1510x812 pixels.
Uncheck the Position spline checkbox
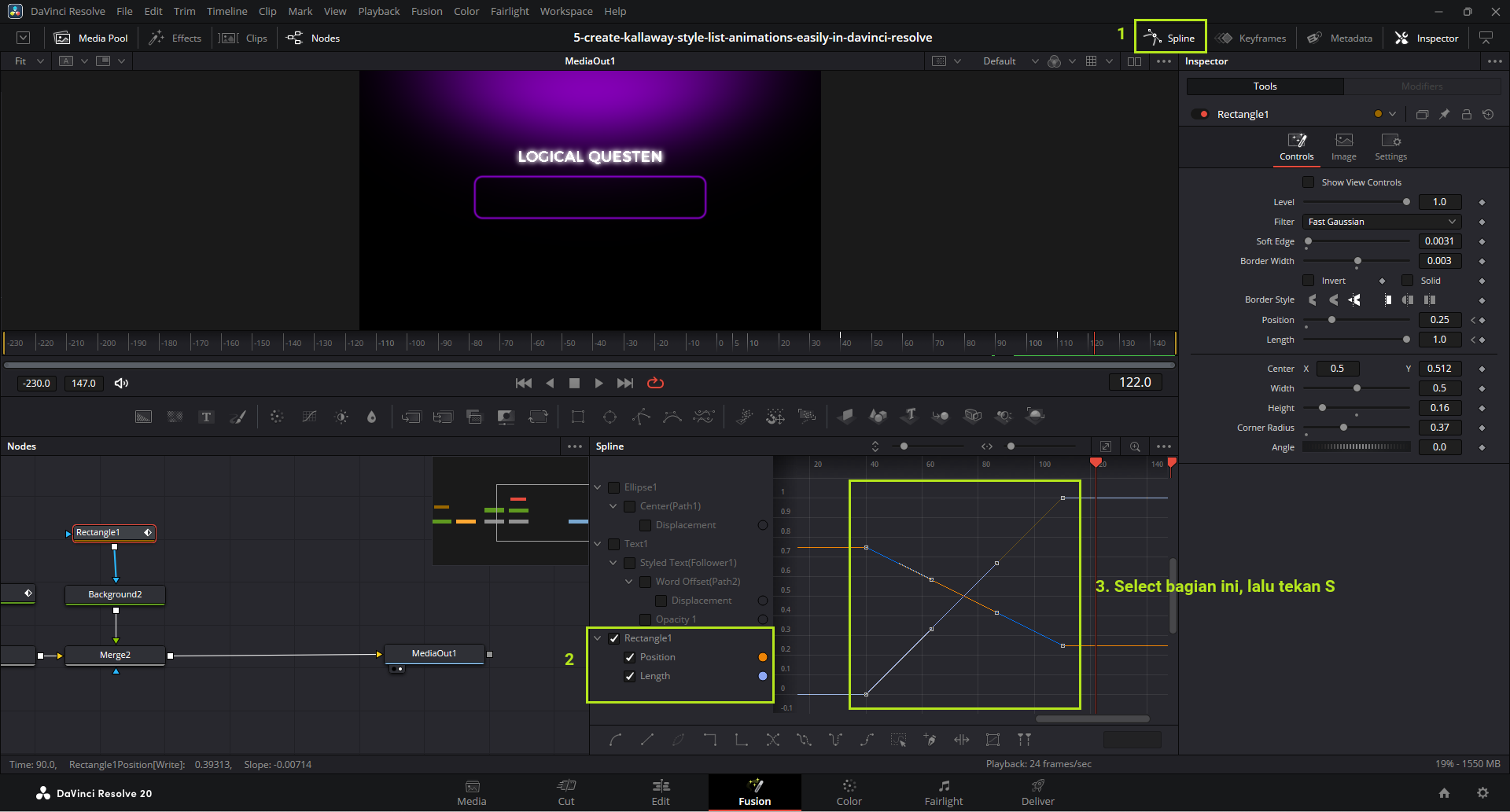click(x=629, y=657)
